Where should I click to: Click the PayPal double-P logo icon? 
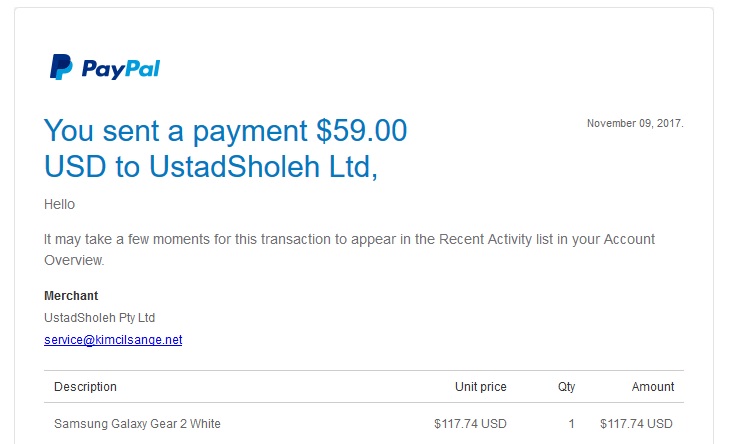[61, 67]
